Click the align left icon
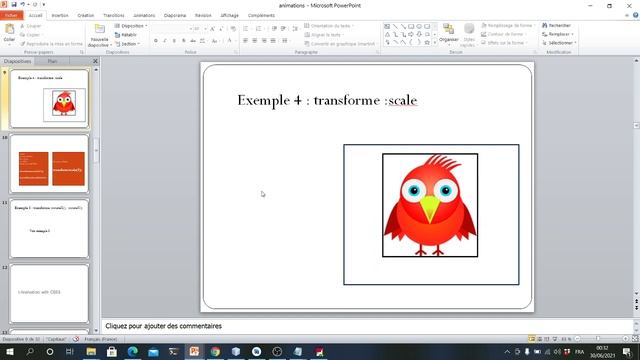The width and height of the screenshot is (640, 360). [245, 41]
